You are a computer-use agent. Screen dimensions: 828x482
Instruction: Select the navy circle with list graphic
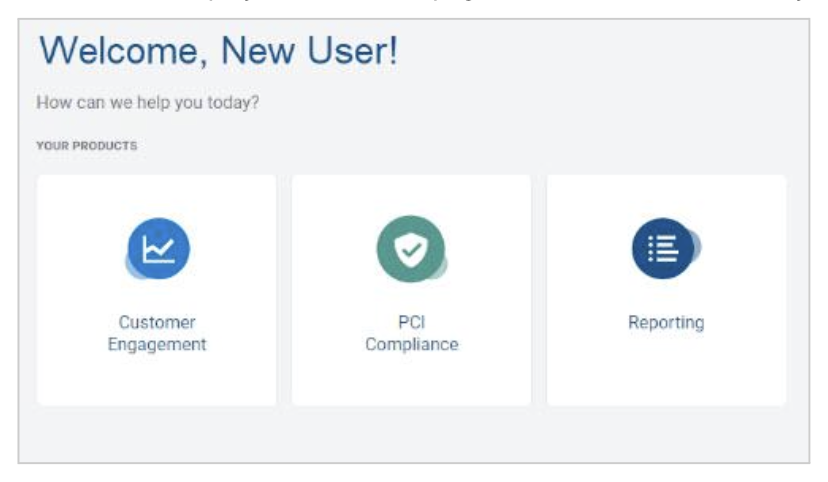click(x=663, y=248)
